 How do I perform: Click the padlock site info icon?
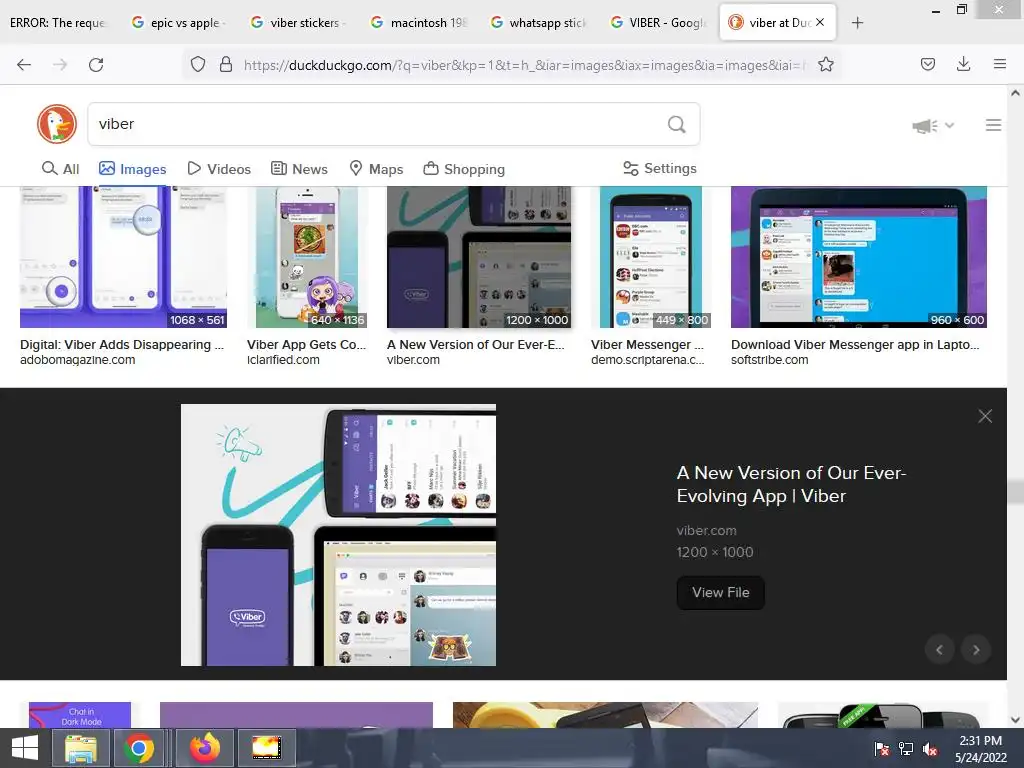(226, 65)
